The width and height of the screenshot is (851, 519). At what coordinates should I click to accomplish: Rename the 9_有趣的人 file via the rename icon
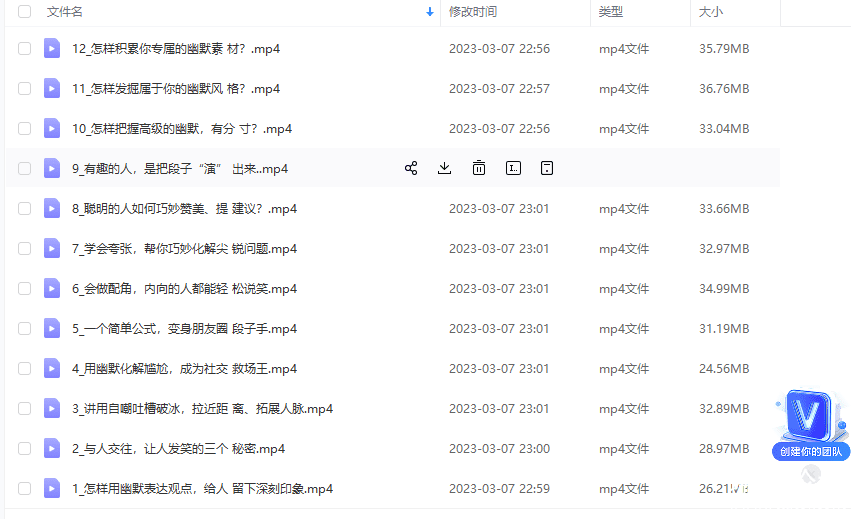click(x=513, y=168)
